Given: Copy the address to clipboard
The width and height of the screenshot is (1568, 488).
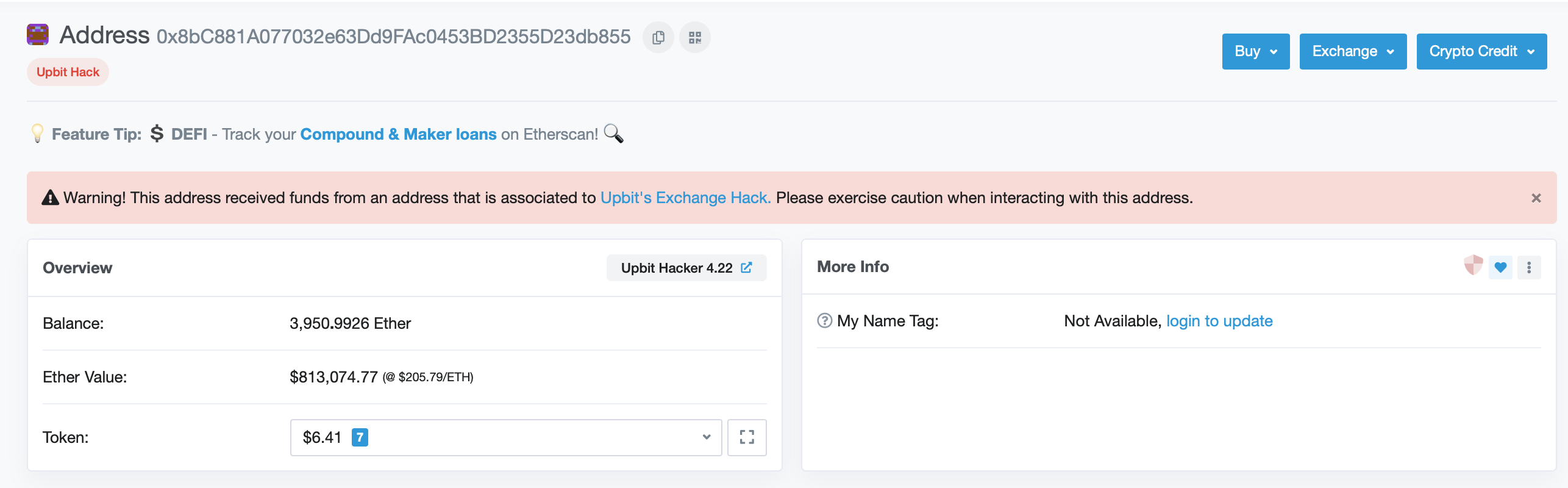Looking at the screenshot, I should point(658,38).
